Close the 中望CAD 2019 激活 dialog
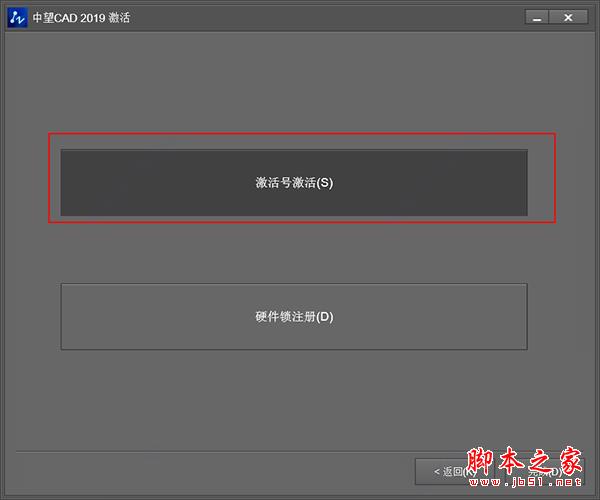 (x=568, y=17)
